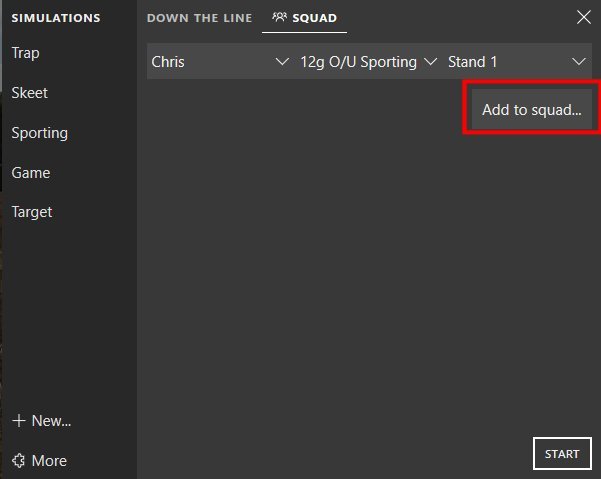Open the Sporting simulation category

[x=39, y=133]
